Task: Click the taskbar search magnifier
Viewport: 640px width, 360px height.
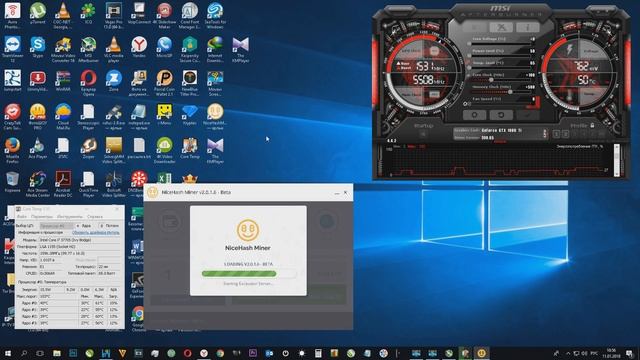Action: click(x=24, y=353)
